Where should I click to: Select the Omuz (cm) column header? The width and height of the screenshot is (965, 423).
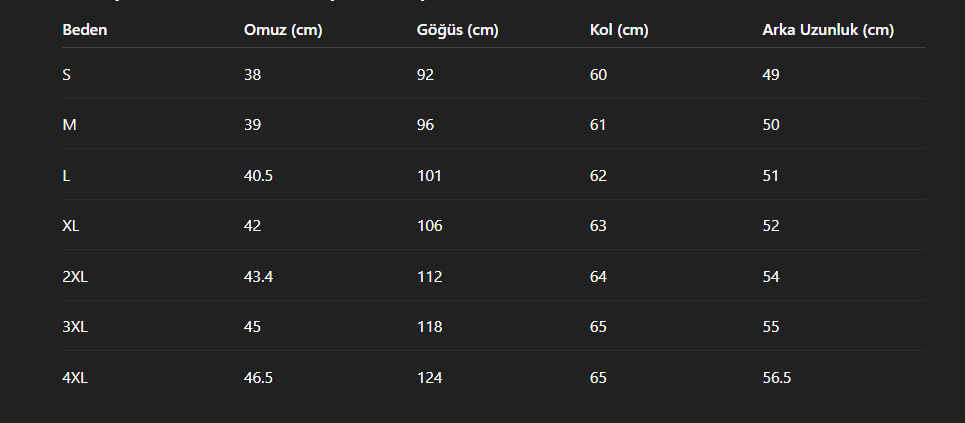[283, 30]
